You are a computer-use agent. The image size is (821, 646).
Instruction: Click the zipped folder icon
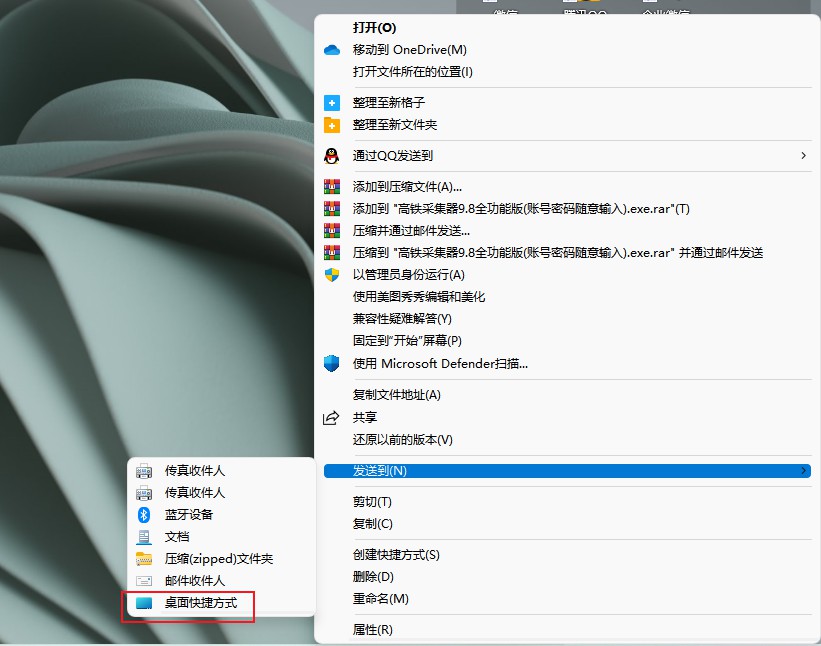[x=144, y=559]
